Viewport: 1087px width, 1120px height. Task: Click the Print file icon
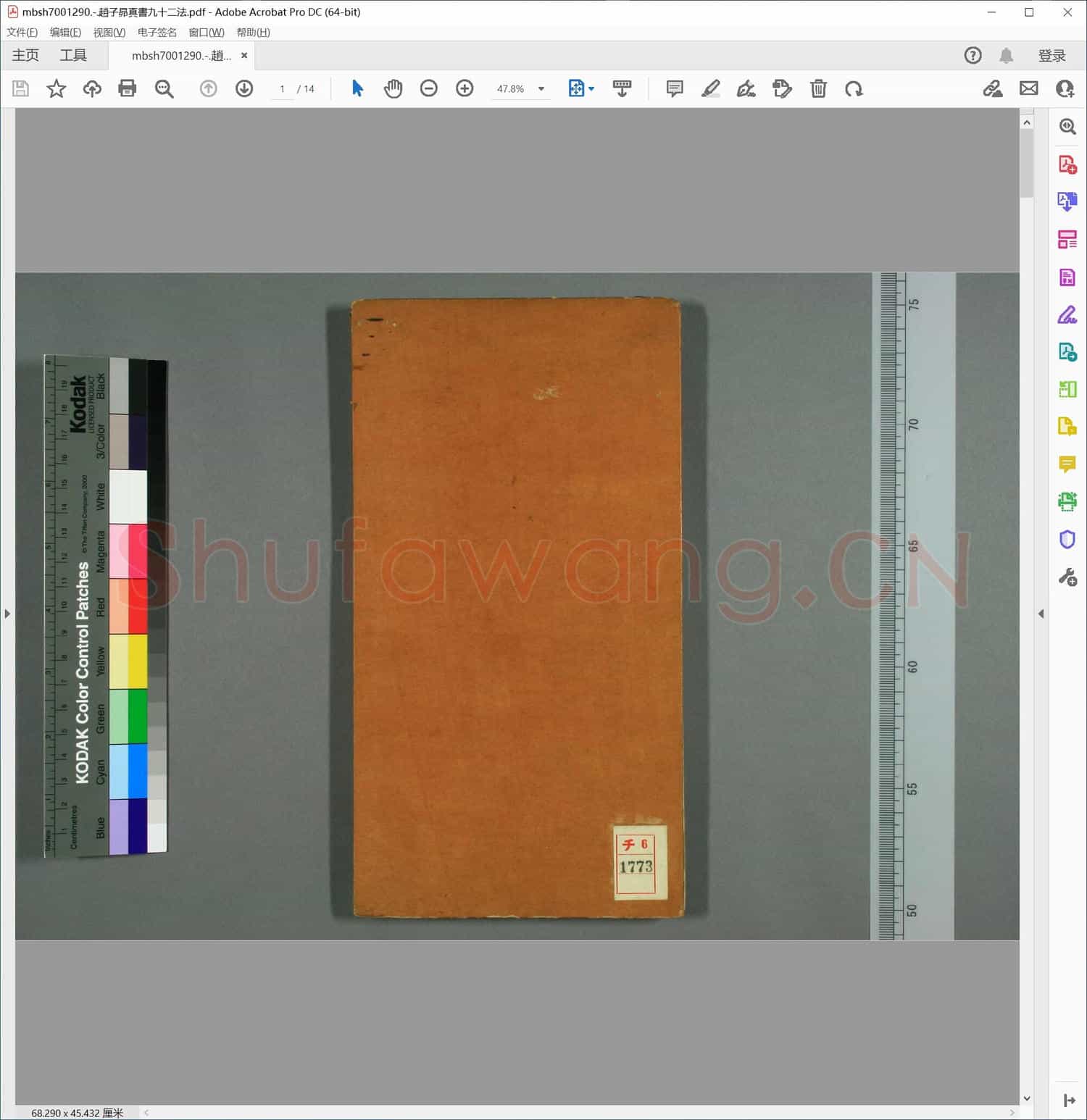(128, 88)
